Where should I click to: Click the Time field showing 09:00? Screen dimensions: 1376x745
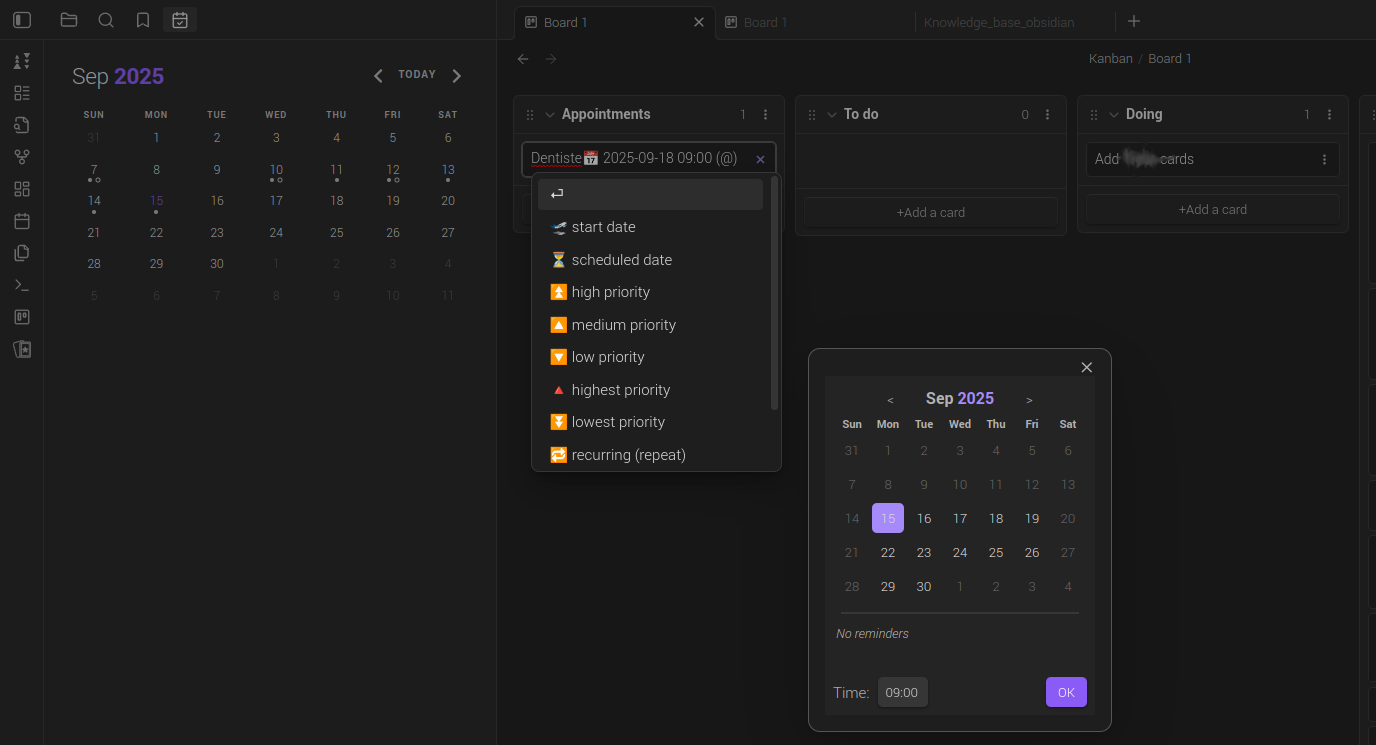[x=902, y=692]
